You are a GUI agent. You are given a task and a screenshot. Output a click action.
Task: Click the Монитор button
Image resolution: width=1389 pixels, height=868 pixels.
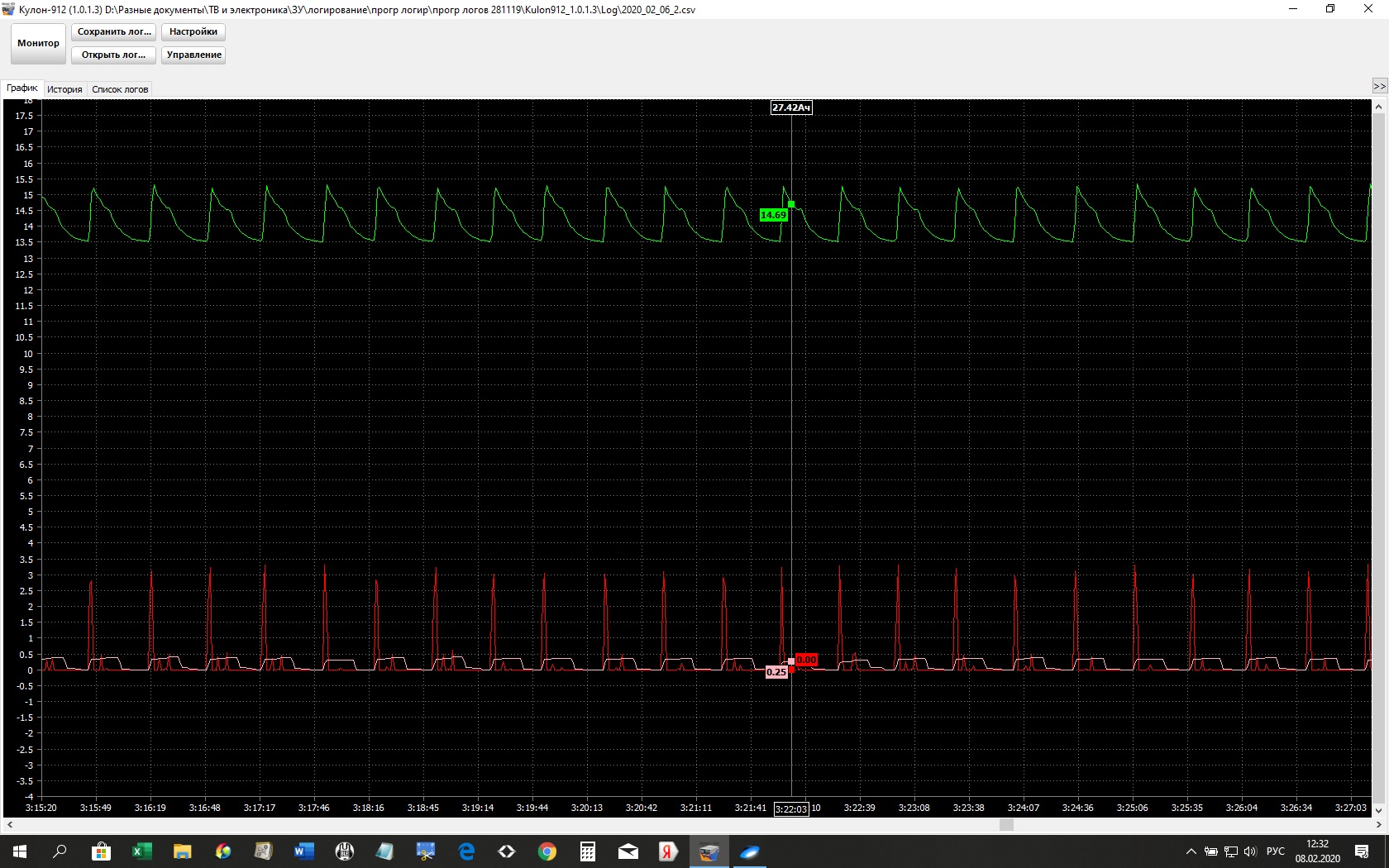[38, 43]
